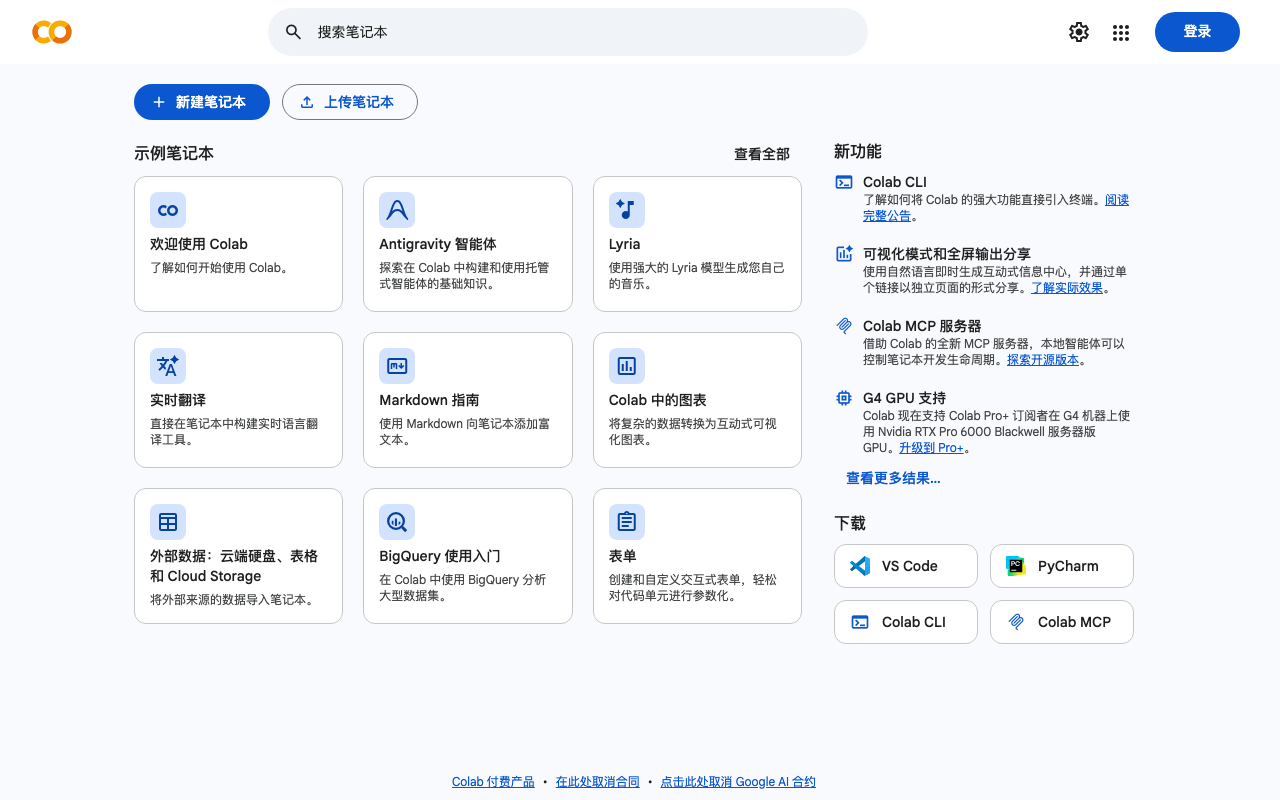This screenshot has height=800, width=1280.
Task: Click the Antigravity 智能体 card icon
Action: [397, 210]
